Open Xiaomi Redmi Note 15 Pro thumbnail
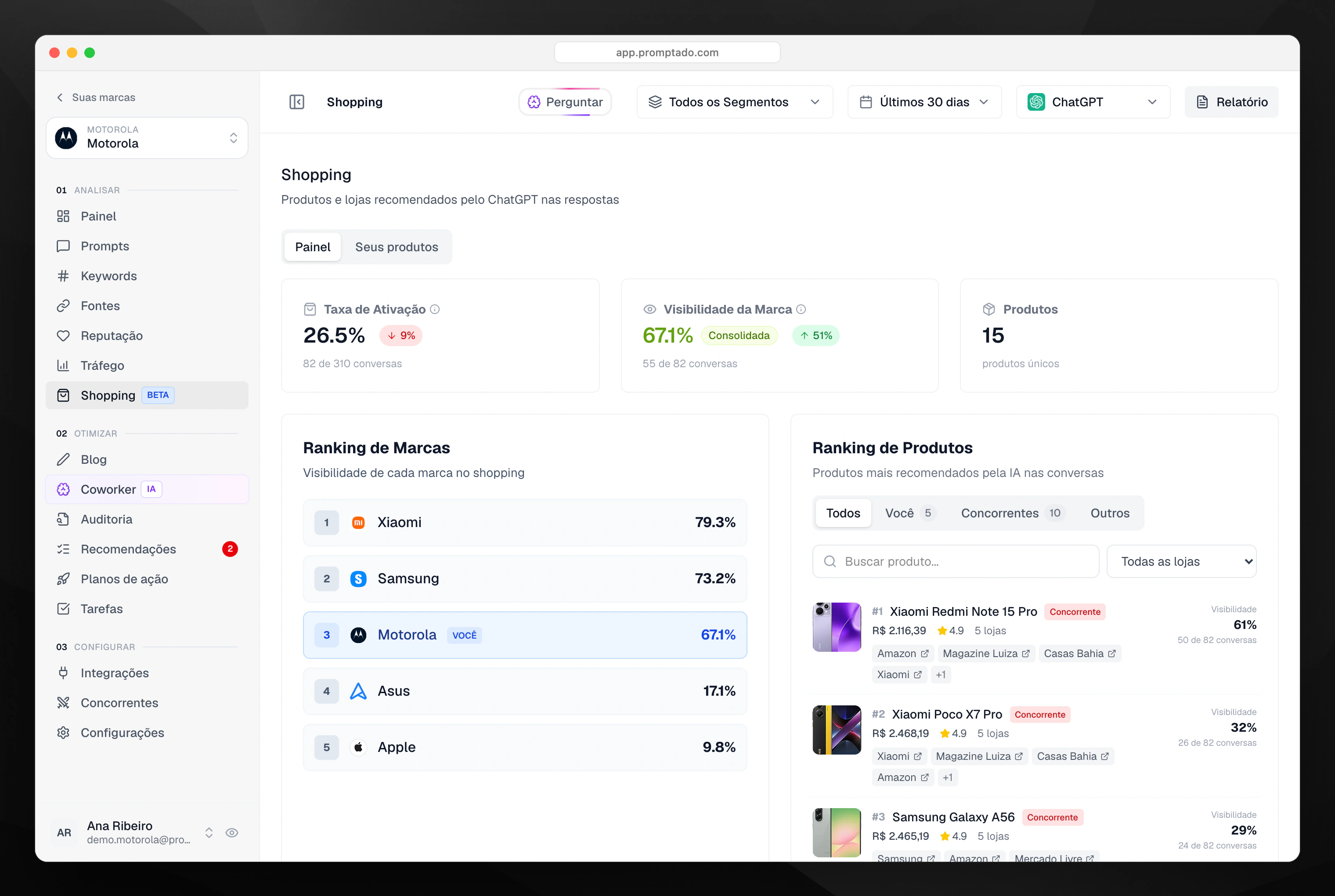 pyautogui.click(x=836, y=627)
